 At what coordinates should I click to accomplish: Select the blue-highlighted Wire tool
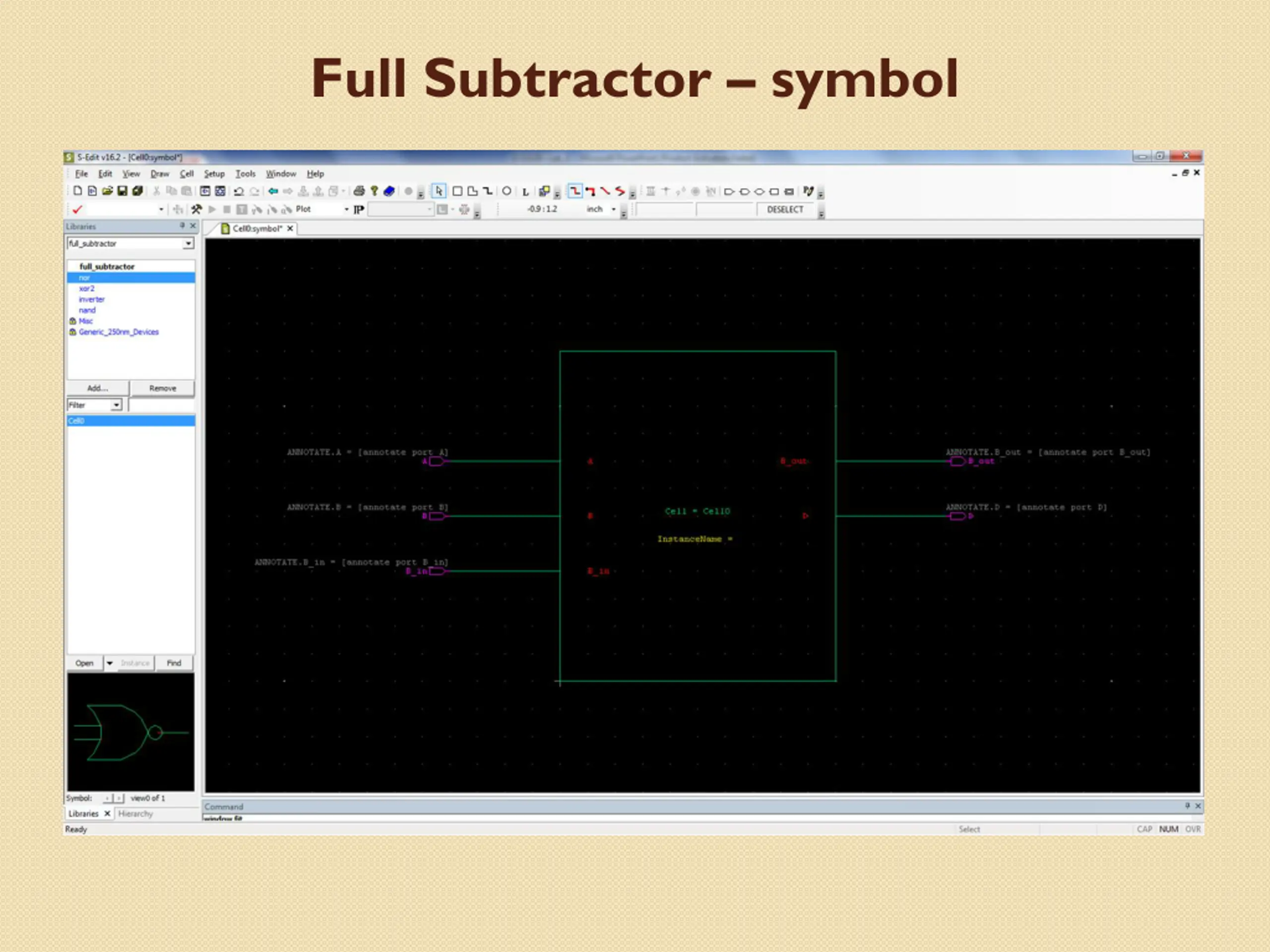(x=574, y=191)
